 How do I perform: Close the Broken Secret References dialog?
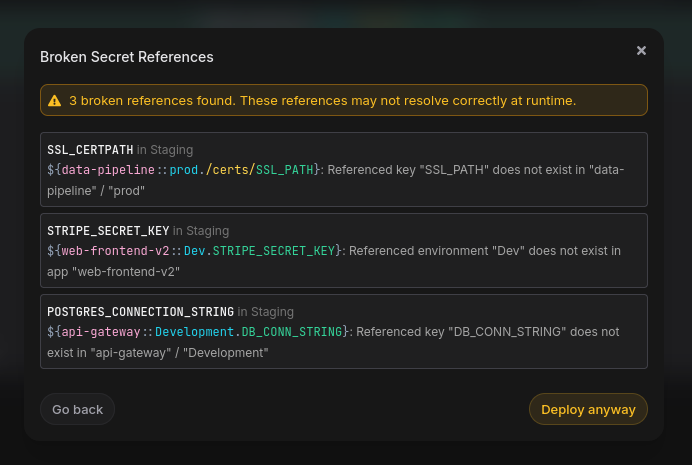641,51
